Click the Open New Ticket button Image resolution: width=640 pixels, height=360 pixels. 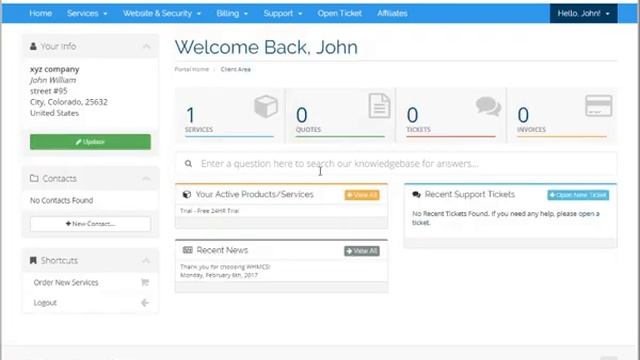578,195
